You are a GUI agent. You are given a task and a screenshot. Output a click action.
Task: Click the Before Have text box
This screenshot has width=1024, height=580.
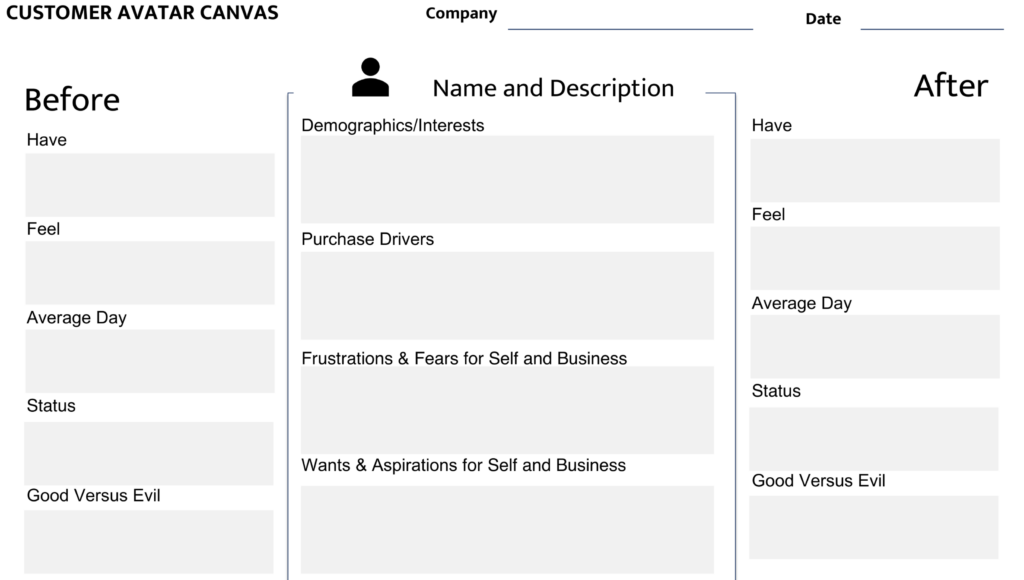tap(150, 185)
